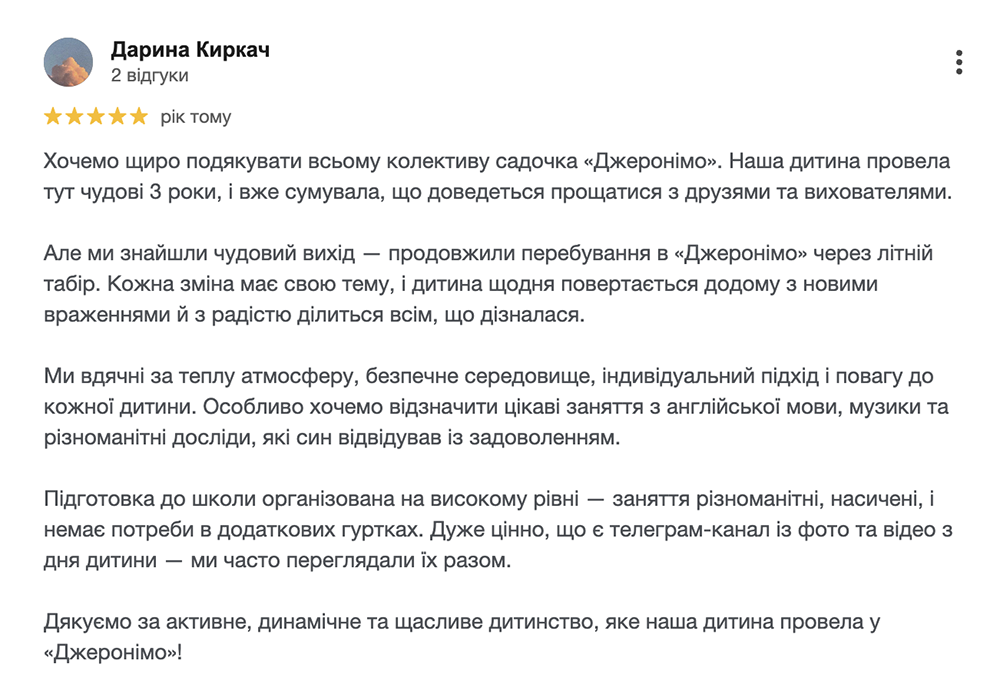Click the fourth rating star

click(x=117, y=116)
